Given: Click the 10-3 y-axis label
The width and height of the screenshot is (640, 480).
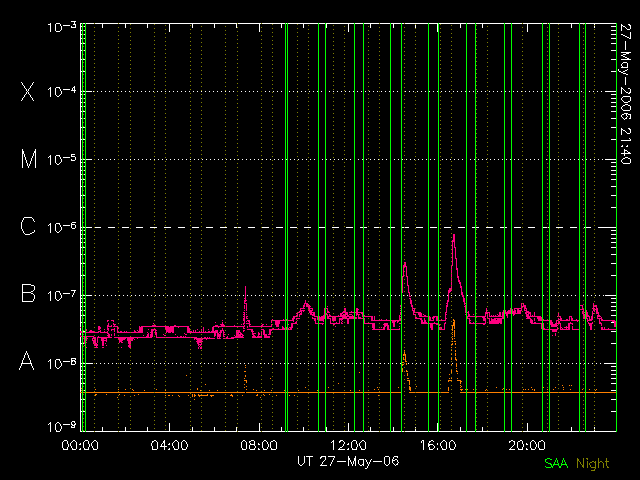Looking at the screenshot, I should click(62, 27).
